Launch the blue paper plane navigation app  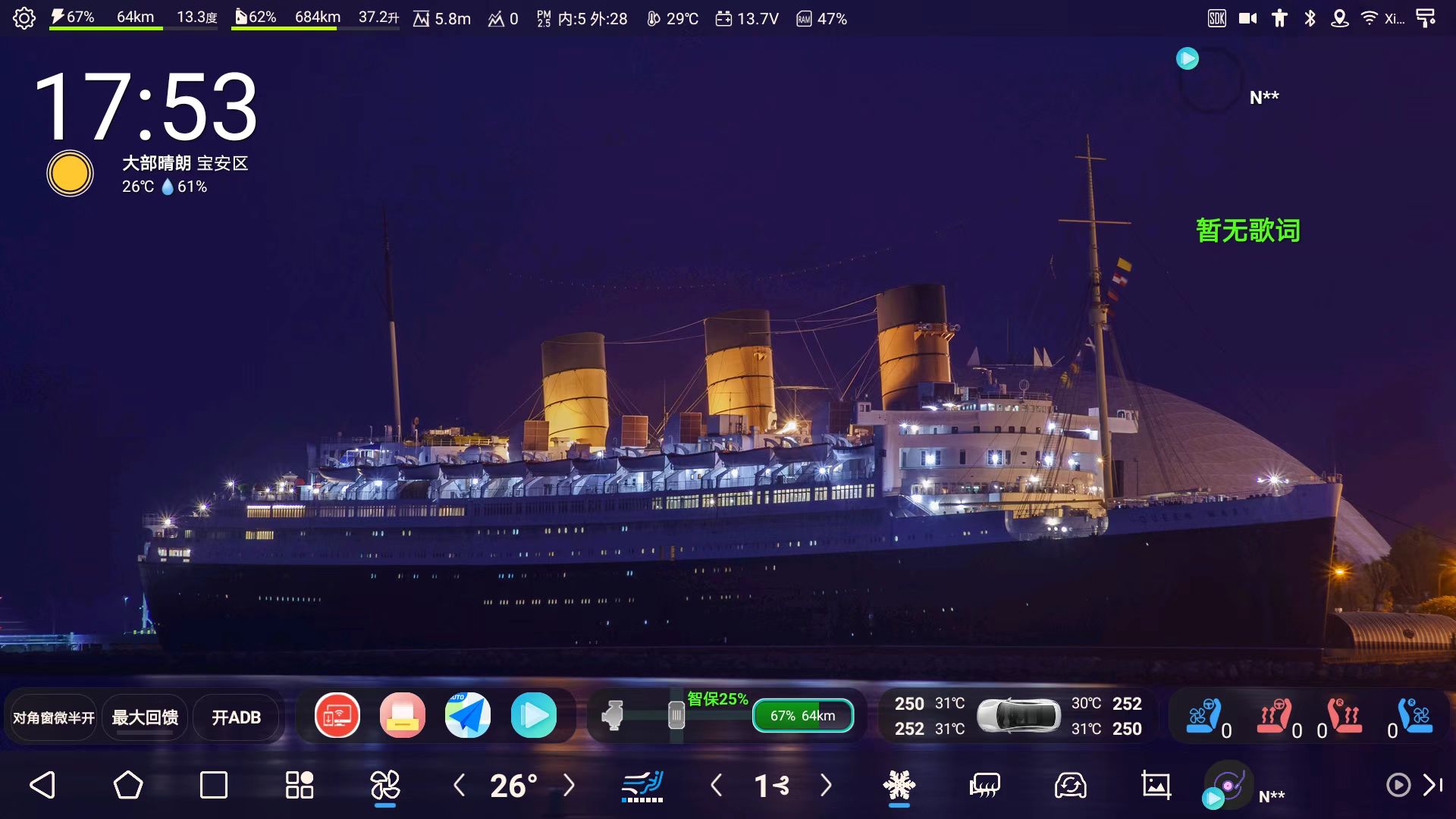click(468, 715)
